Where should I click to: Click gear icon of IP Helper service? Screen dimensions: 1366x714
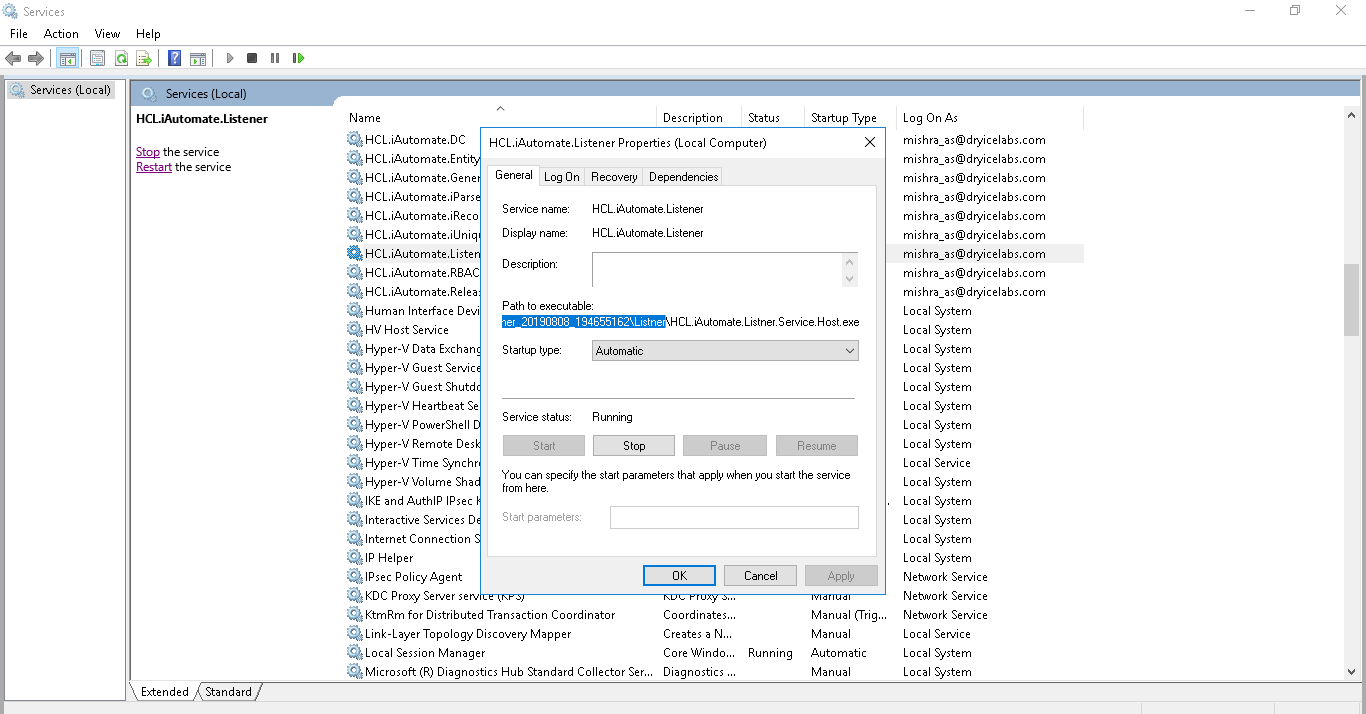pyautogui.click(x=354, y=558)
